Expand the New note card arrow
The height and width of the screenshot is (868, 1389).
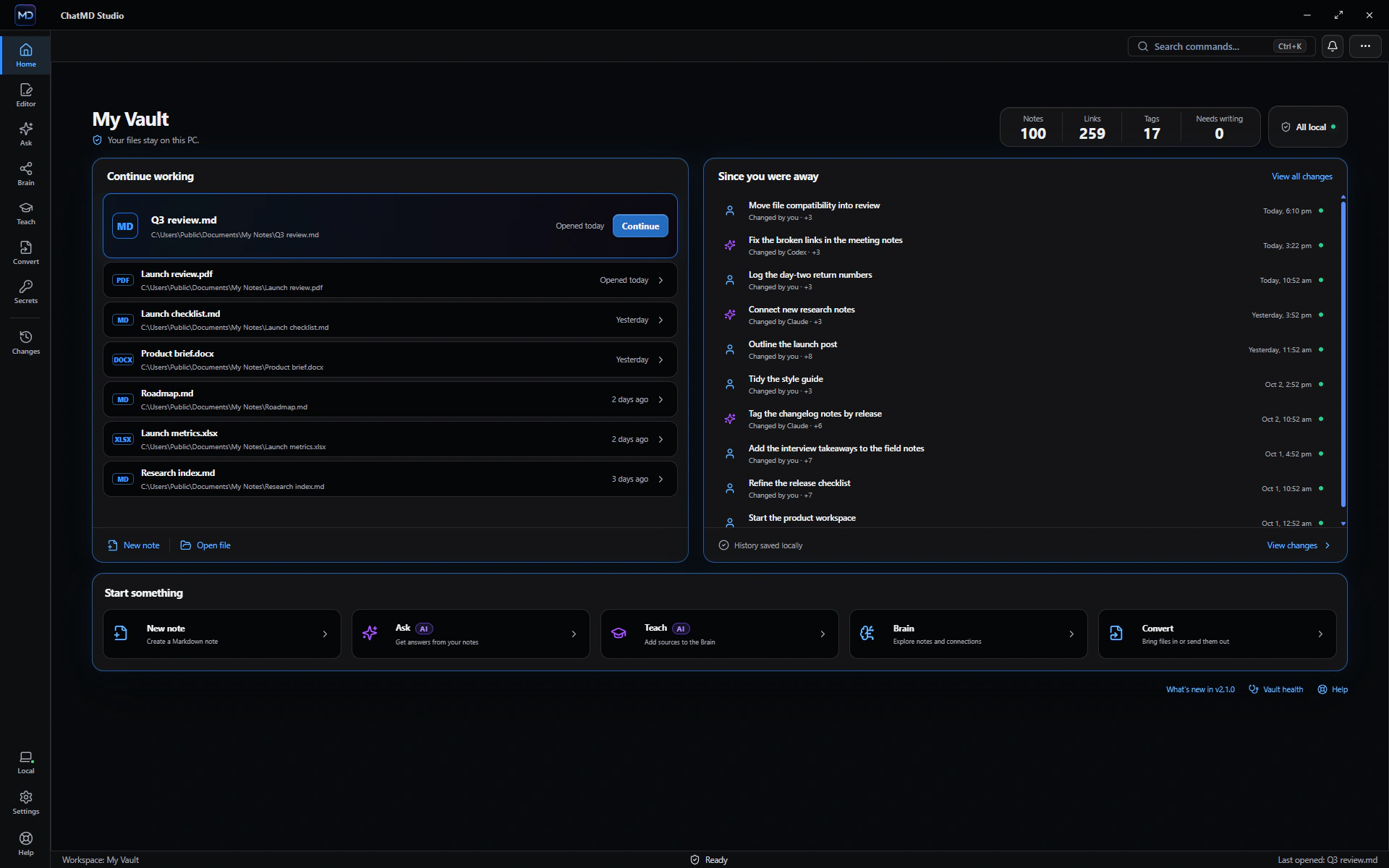(325, 634)
